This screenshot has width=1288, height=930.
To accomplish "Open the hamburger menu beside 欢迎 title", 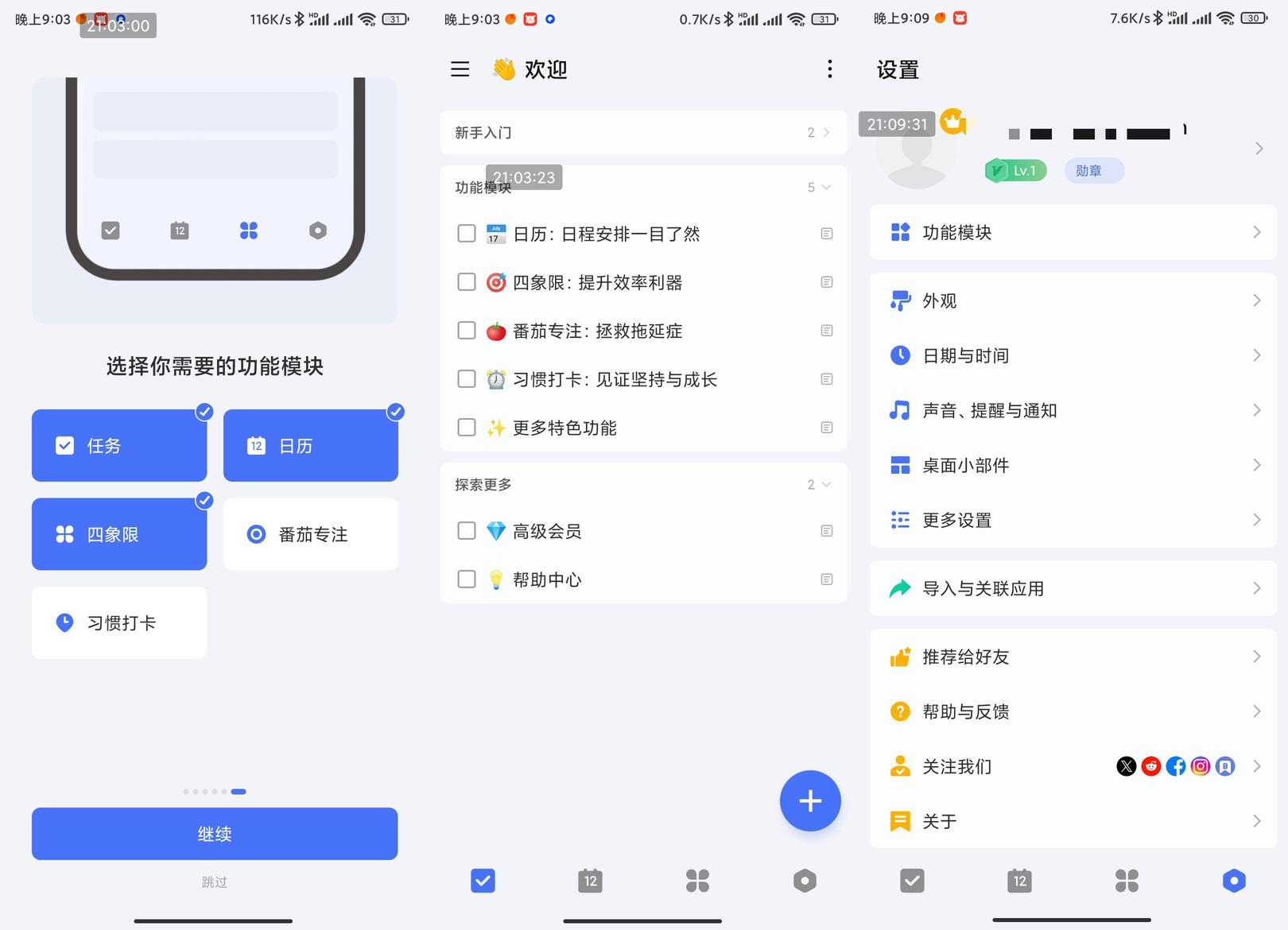I will 460,69.
